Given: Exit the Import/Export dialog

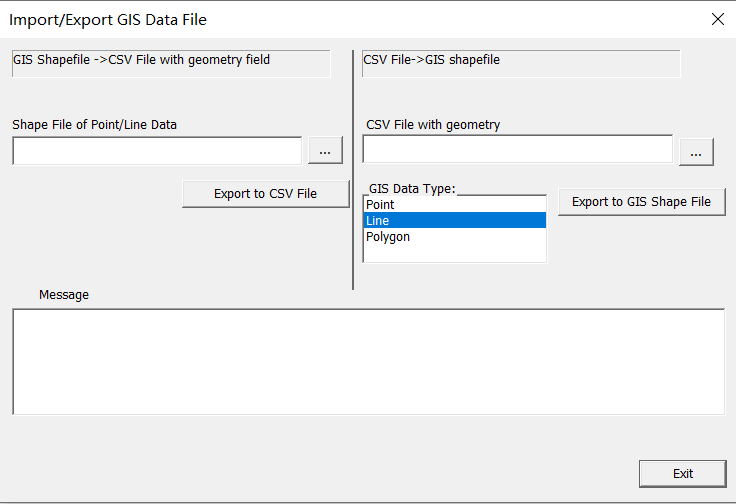Looking at the screenshot, I should [x=682, y=473].
